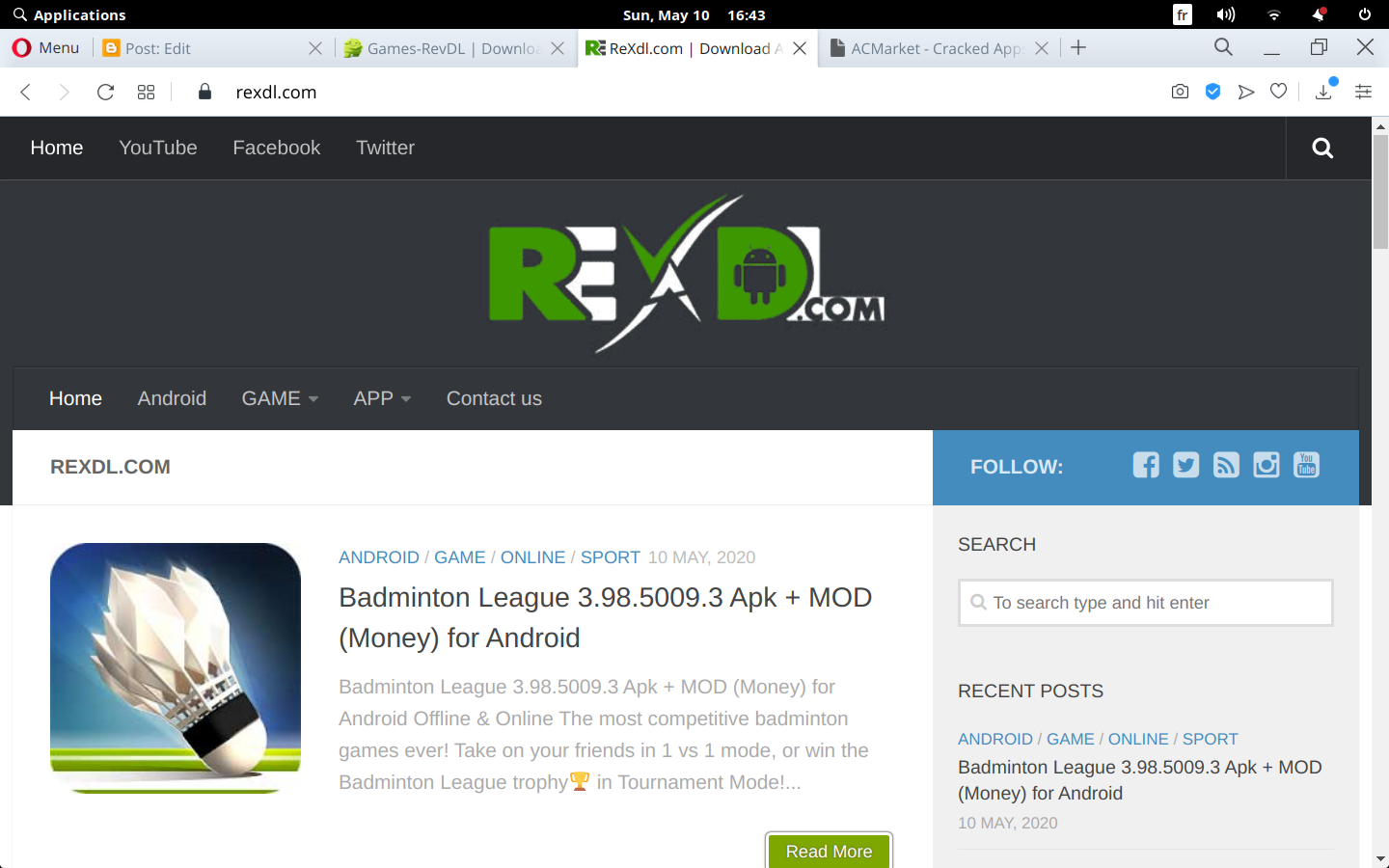The height and width of the screenshot is (868, 1389).
Task: Open the volume speaker icon
Action: pyautogui.click(x=1226, y=14)
